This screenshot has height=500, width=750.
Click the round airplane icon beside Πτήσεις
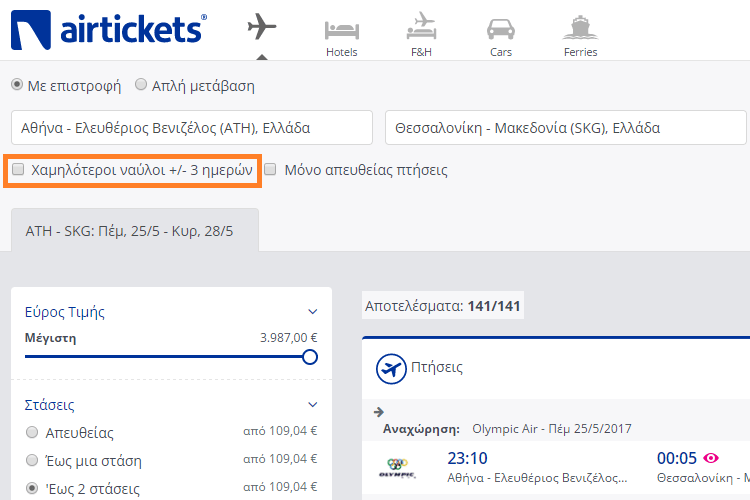coord(391,369)
